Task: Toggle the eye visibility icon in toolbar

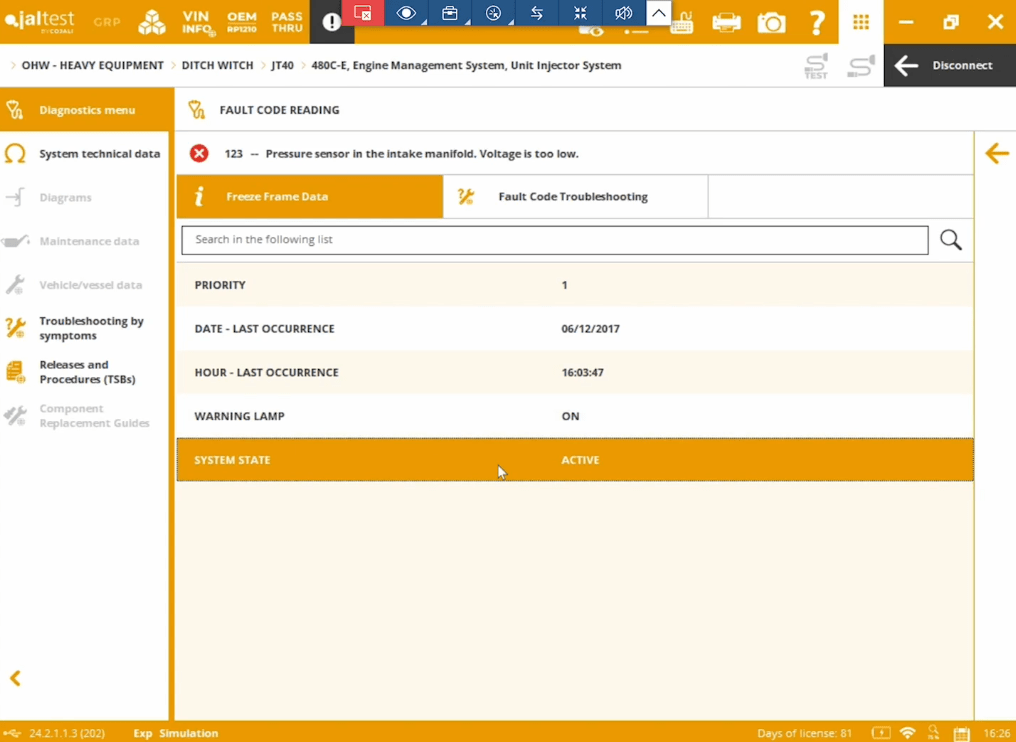Action: pyautogui.click(x=405, y=13)
